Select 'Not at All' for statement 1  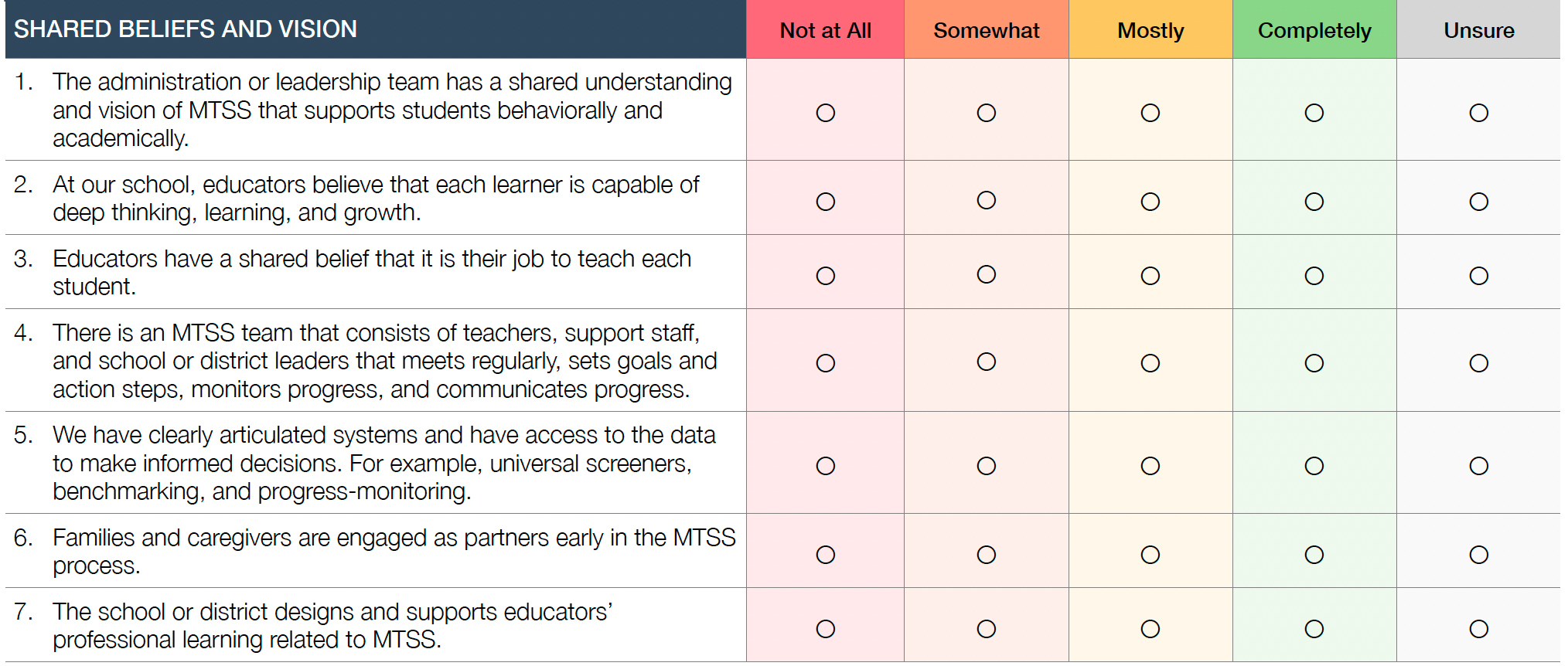point(825,113)
